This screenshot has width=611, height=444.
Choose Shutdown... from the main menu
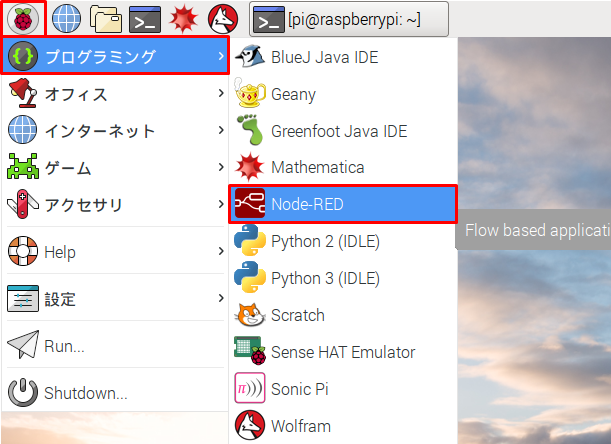[86, 393]
